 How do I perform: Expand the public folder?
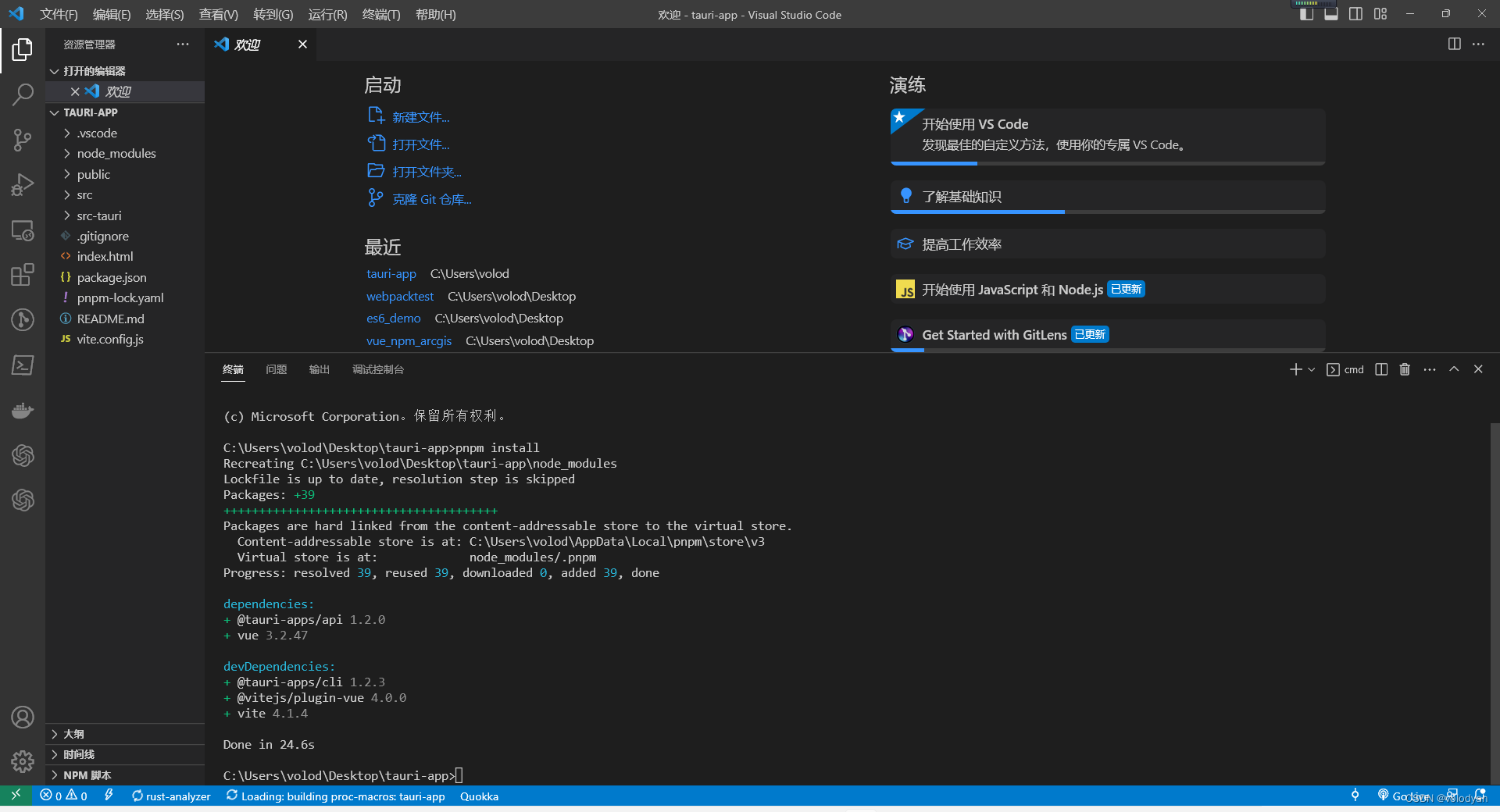[125, 175]
